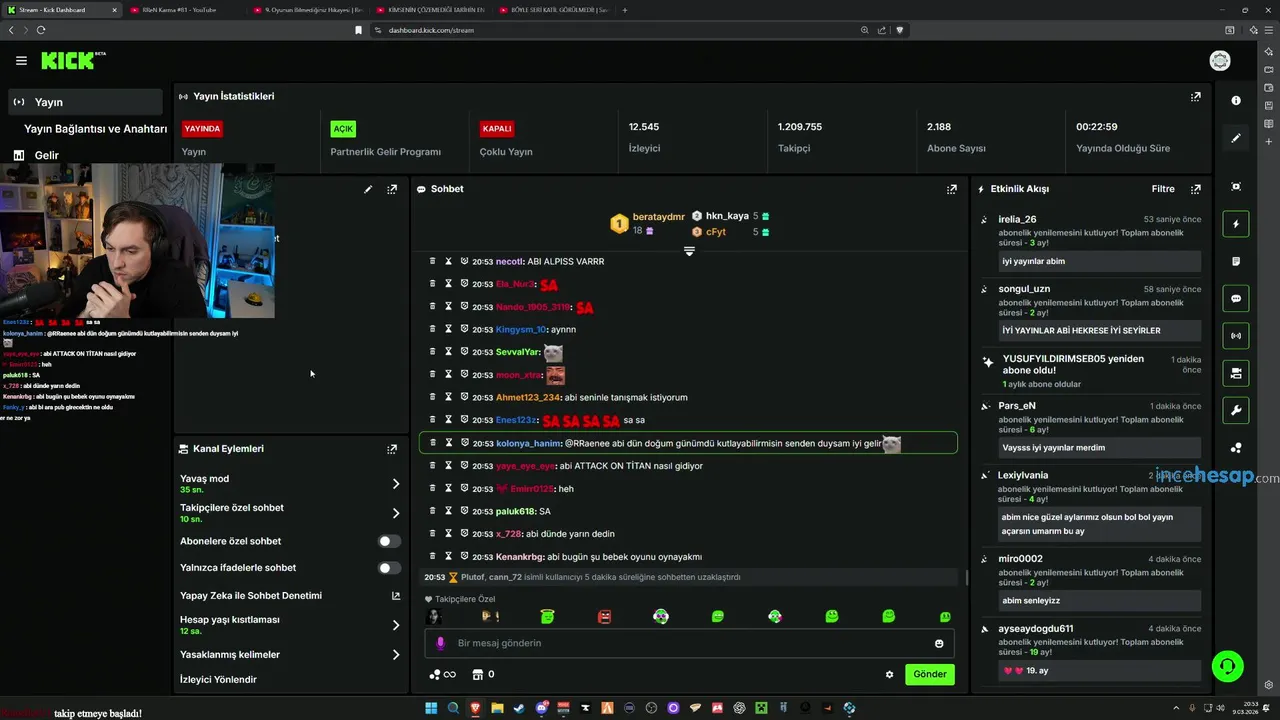Toggle the lightning activity feed sidebar icon
1280x720 pixels.
coord(1236,224)
